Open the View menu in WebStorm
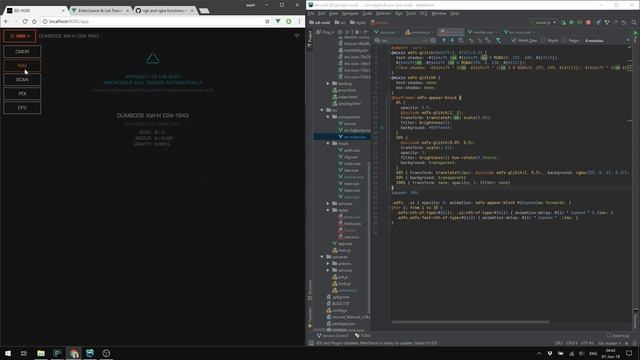The height and width of the screenshot is (360, 640). pyautogui.click(x=333, y=13)
